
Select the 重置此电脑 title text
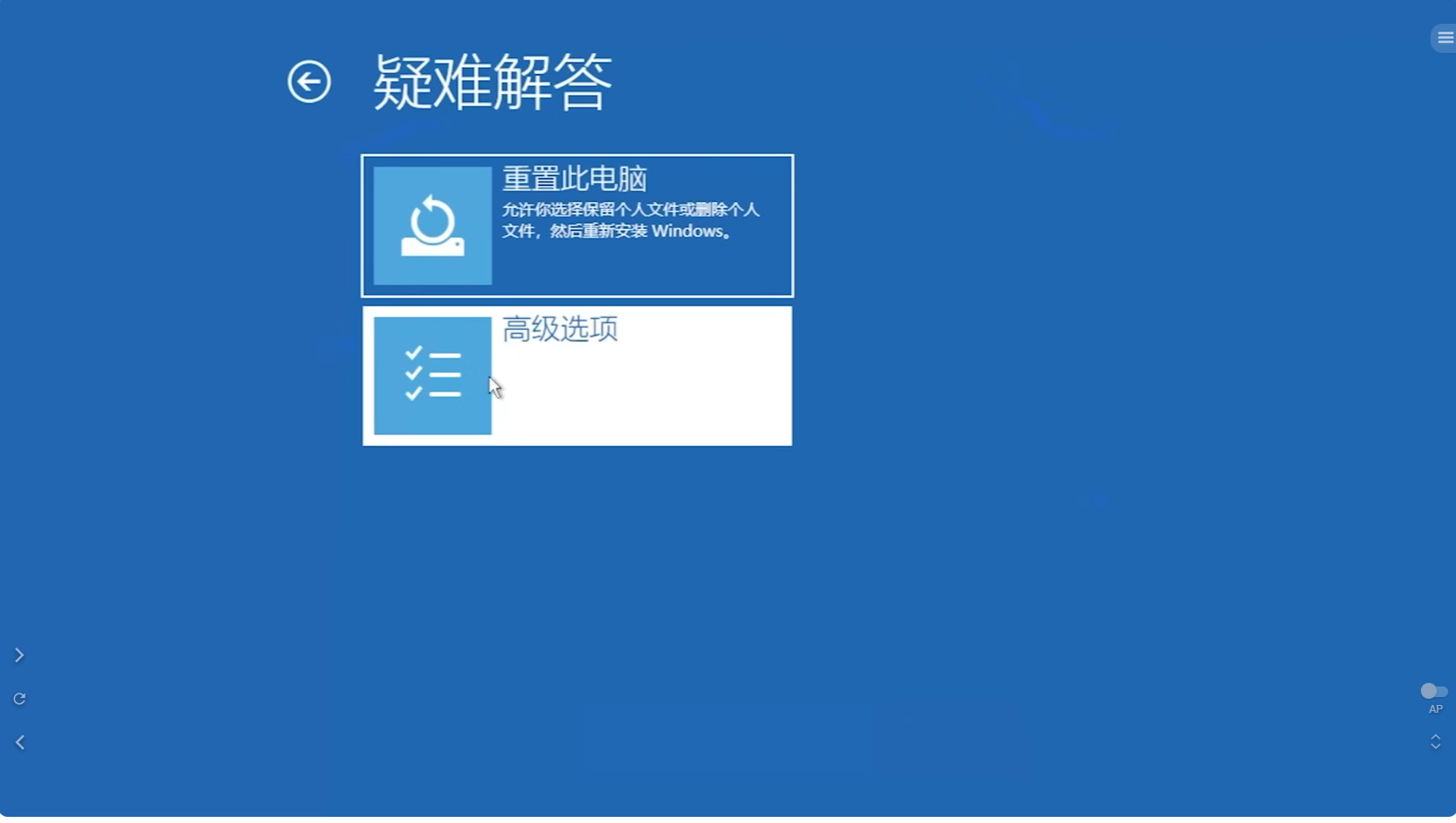[x=574, y=179]
